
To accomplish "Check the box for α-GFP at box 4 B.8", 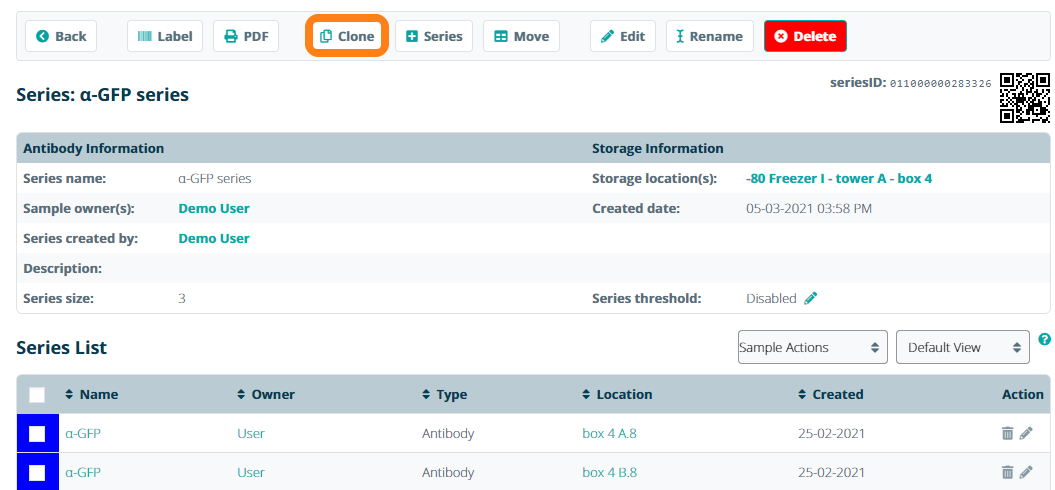I will pyautogui.click(x=37, y=472).
